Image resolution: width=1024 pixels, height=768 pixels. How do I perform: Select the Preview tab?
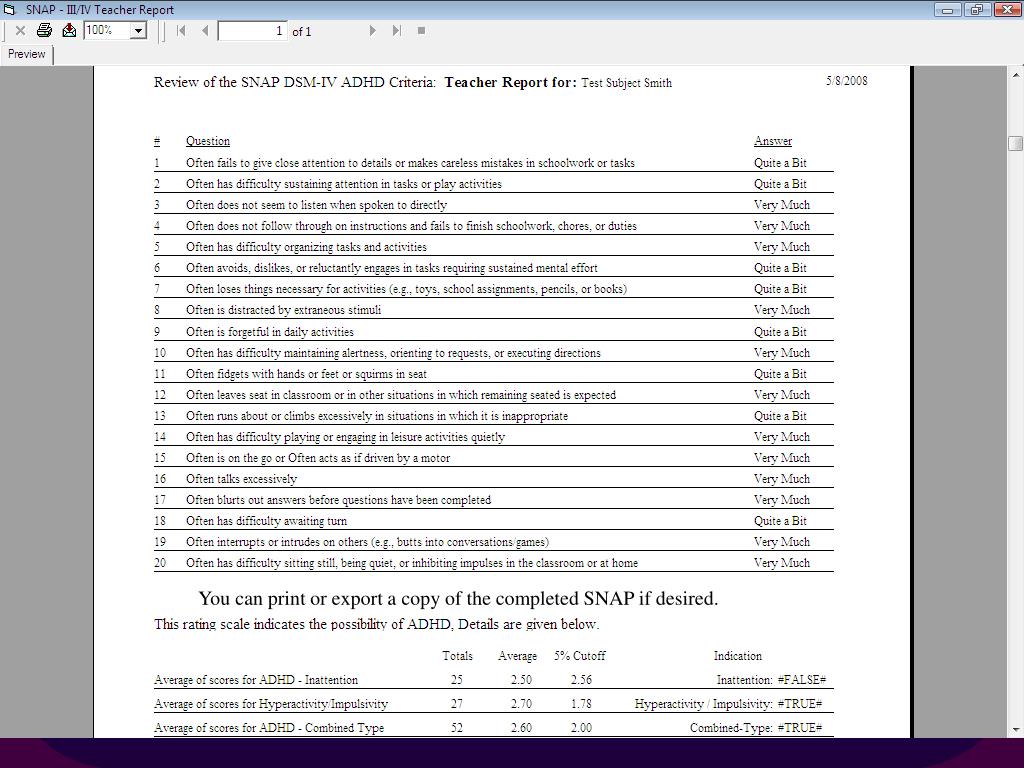tap(26, 54)
